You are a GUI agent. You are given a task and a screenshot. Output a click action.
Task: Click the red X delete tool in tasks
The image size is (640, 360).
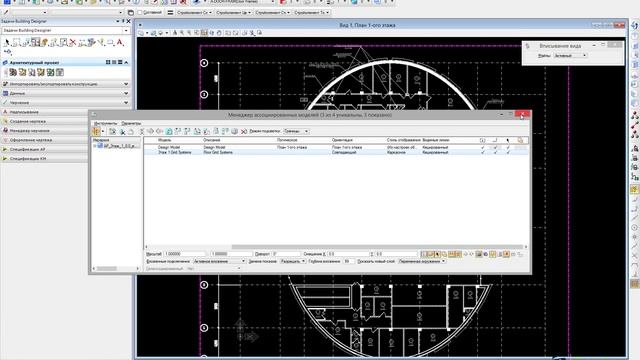coord(73,42)
